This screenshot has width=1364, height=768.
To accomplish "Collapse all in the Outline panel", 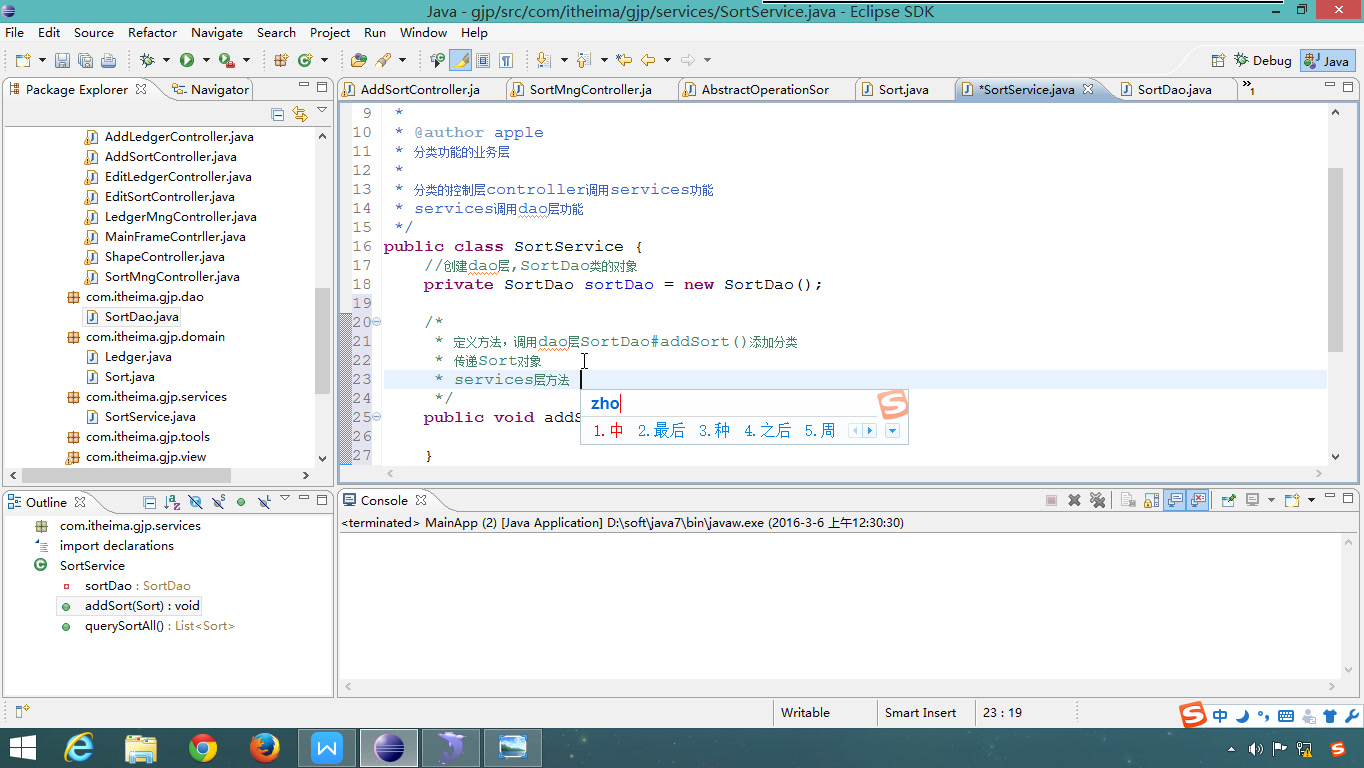I will click(149, 502).
